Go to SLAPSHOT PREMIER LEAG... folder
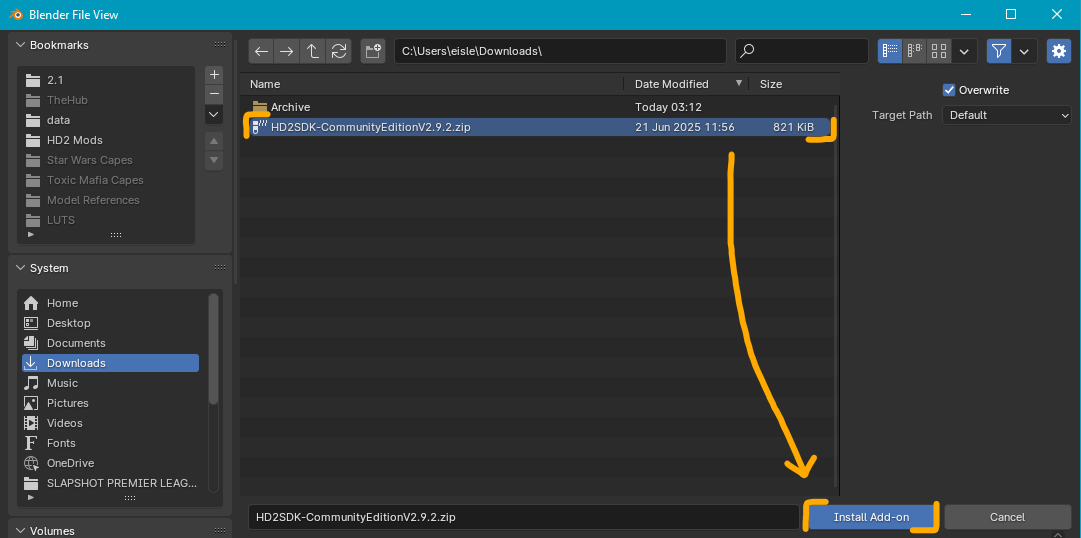The width and height of the screenshot is (1081, 538). [x=110, y=483]
